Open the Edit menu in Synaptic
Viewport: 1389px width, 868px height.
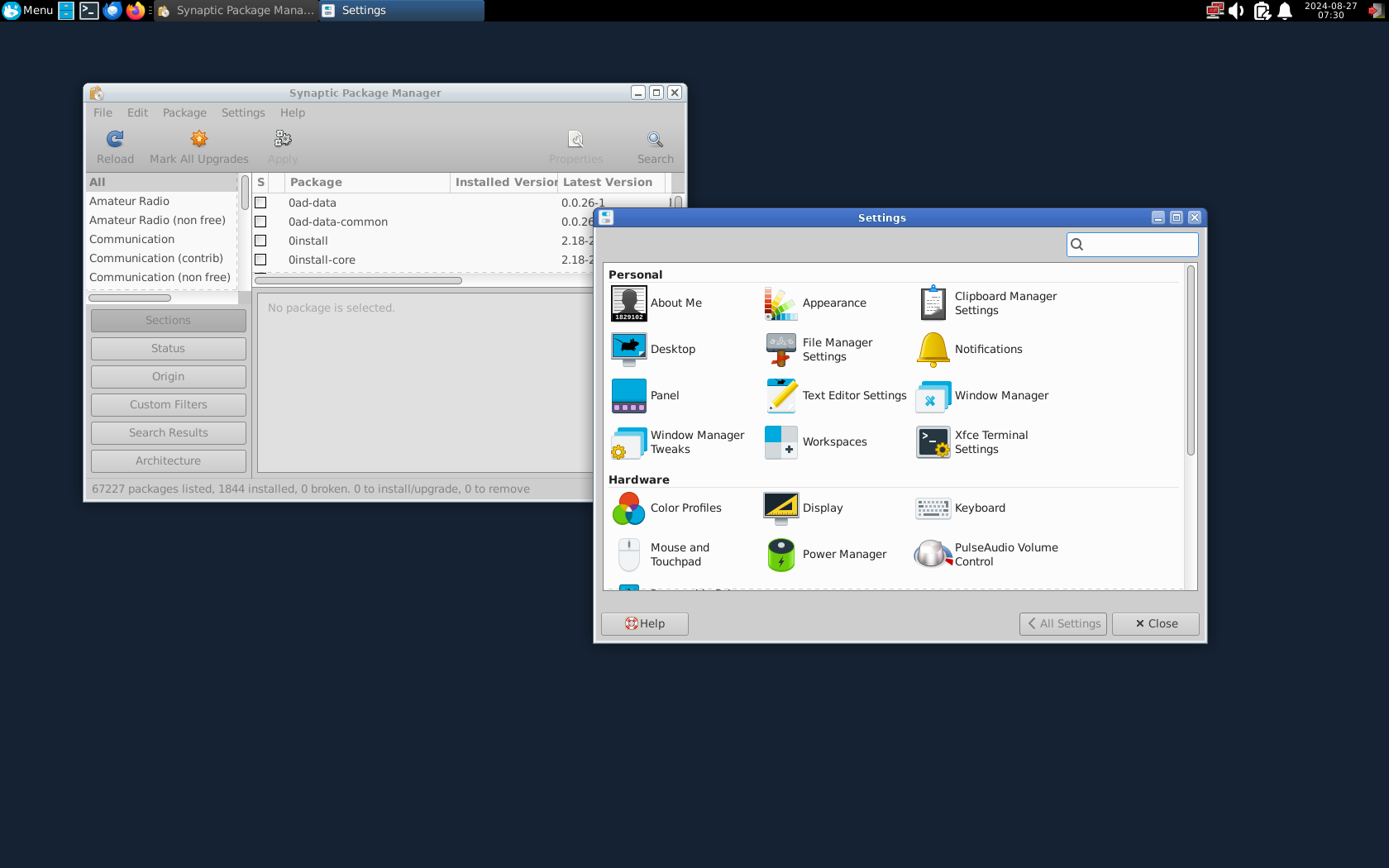click(x=137, y=112)
